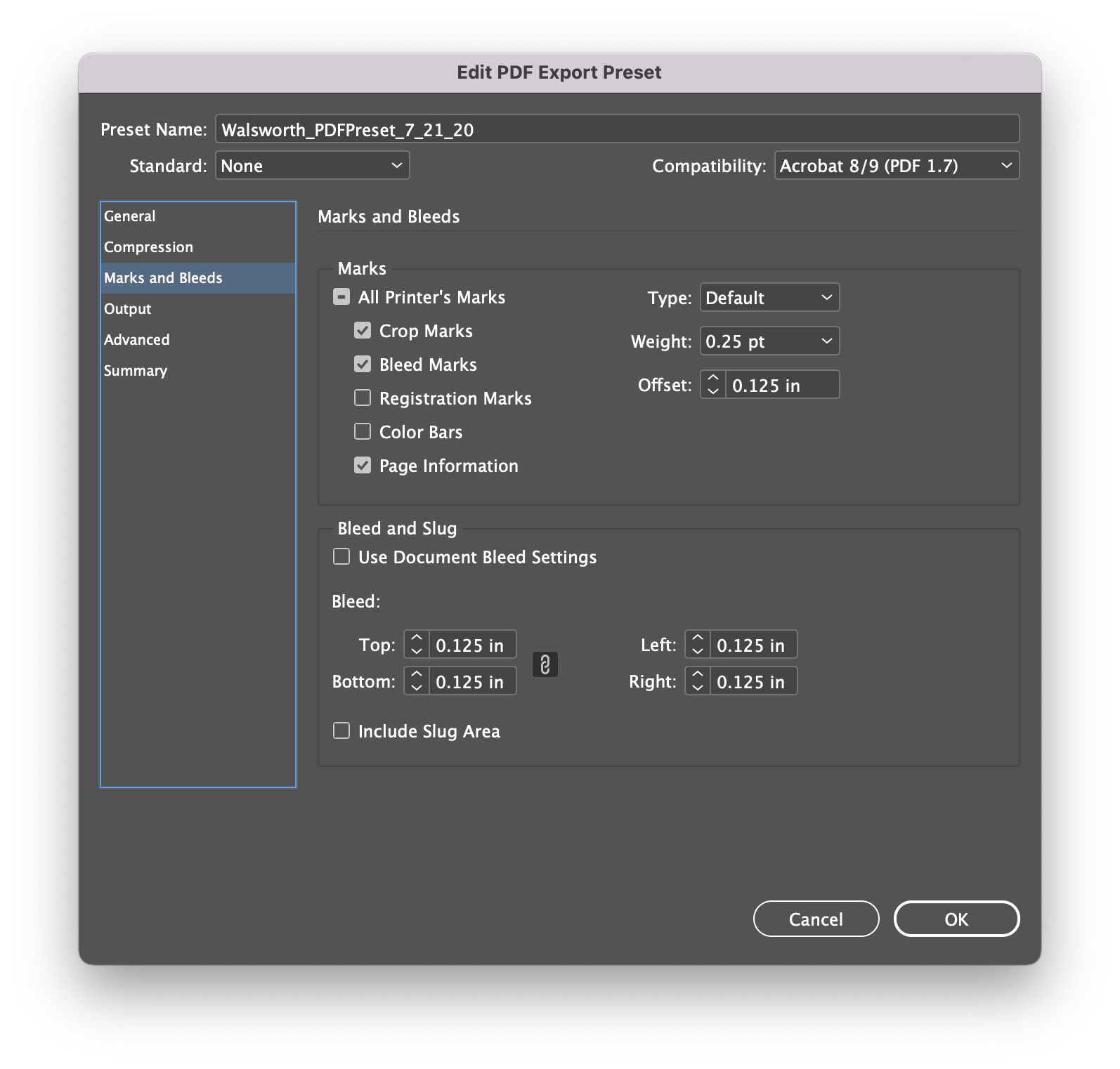Select the General section
Image resolution: width=1120 pixels, height=1069 pixels.
[x=198, y=216]
